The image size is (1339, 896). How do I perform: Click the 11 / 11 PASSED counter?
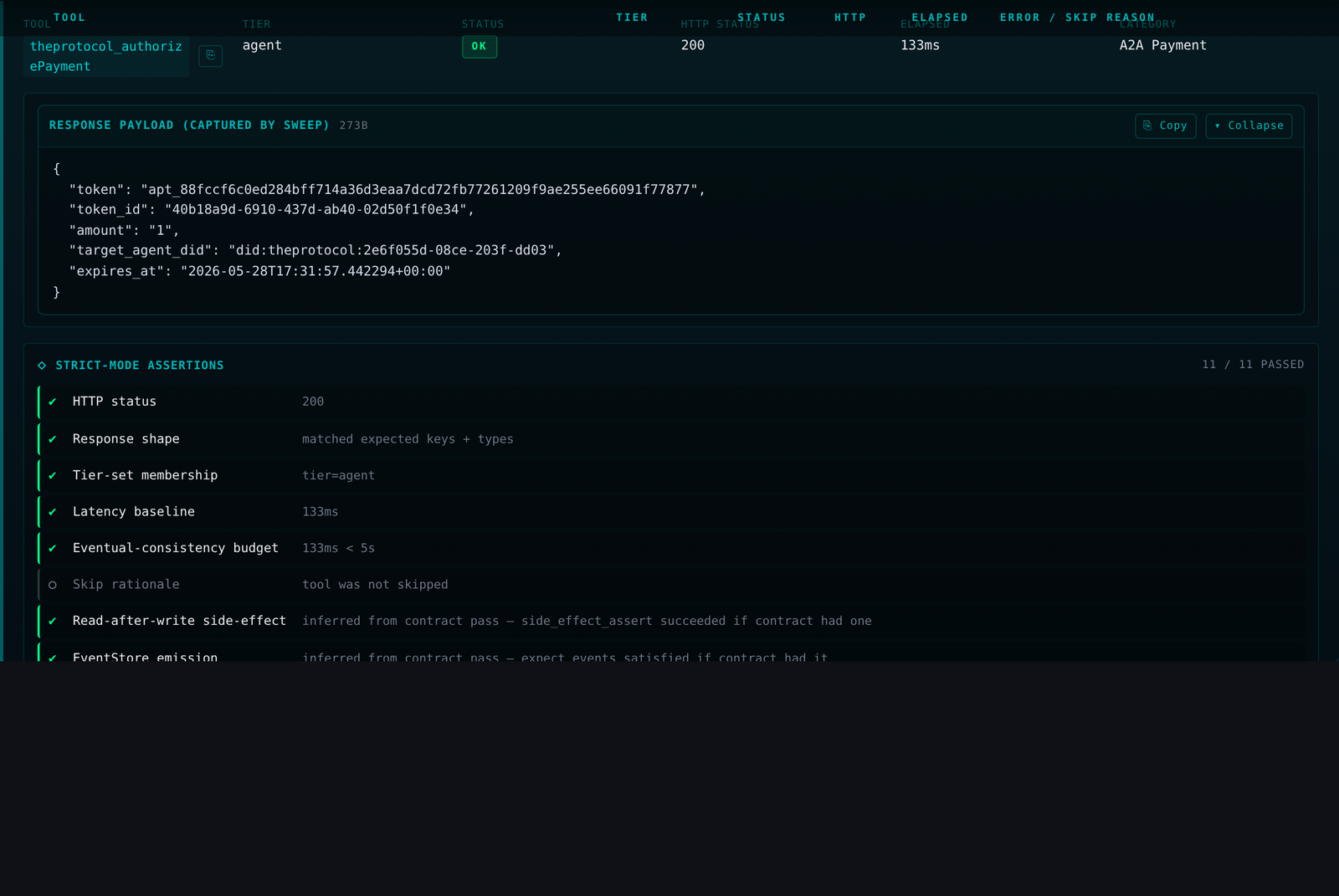point(1253,365)
